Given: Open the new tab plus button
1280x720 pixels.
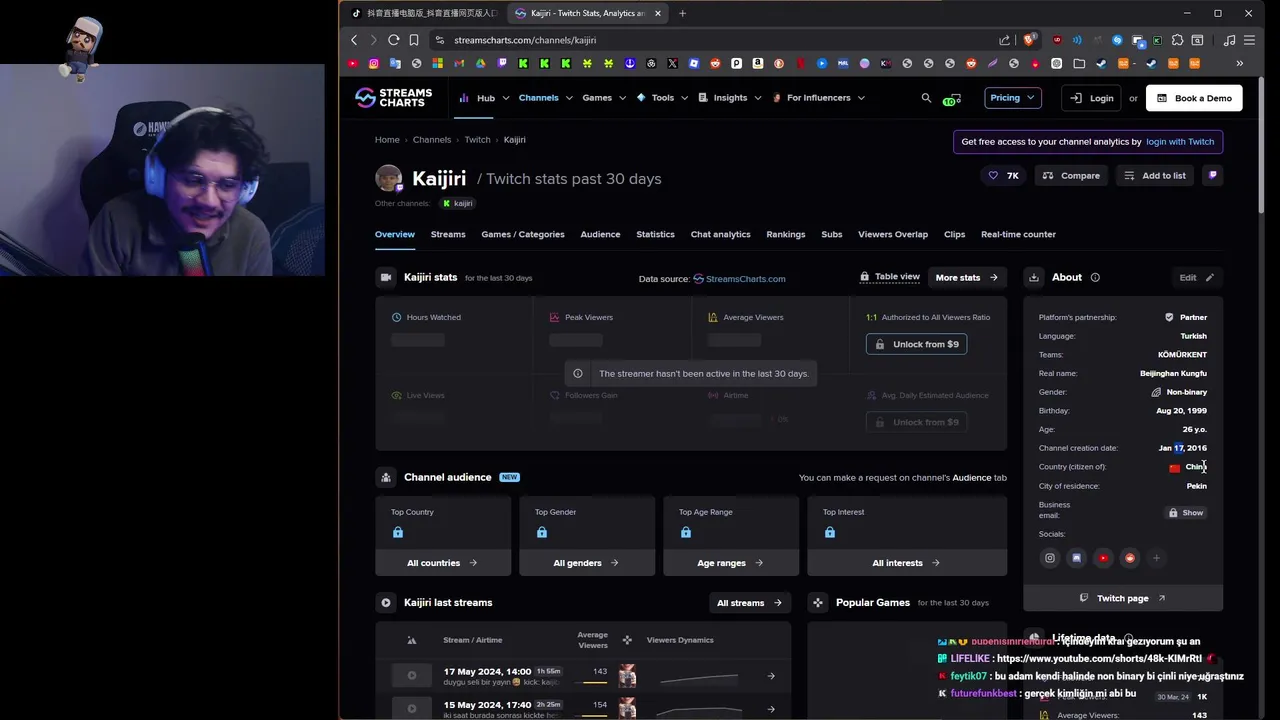Looking at the screenshot, I should coord(682,13).
